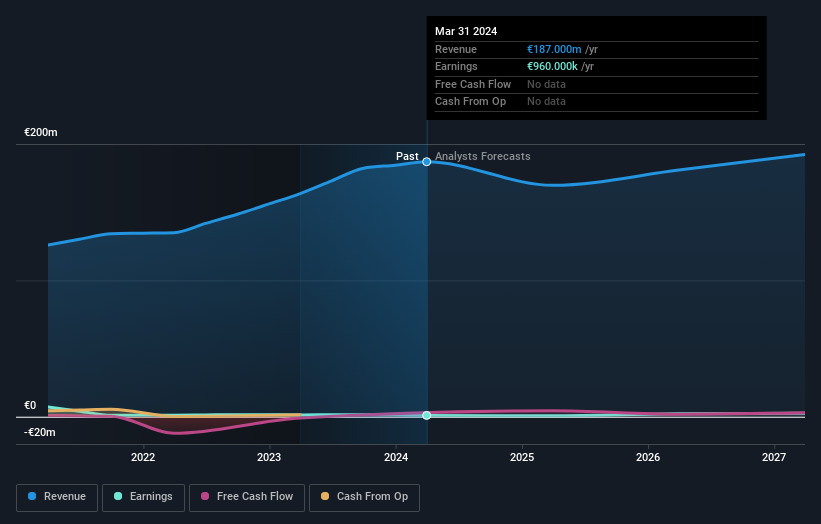821x524 pixels.
Task: Click the -€20m y-axis label
Action: [40, 432]
